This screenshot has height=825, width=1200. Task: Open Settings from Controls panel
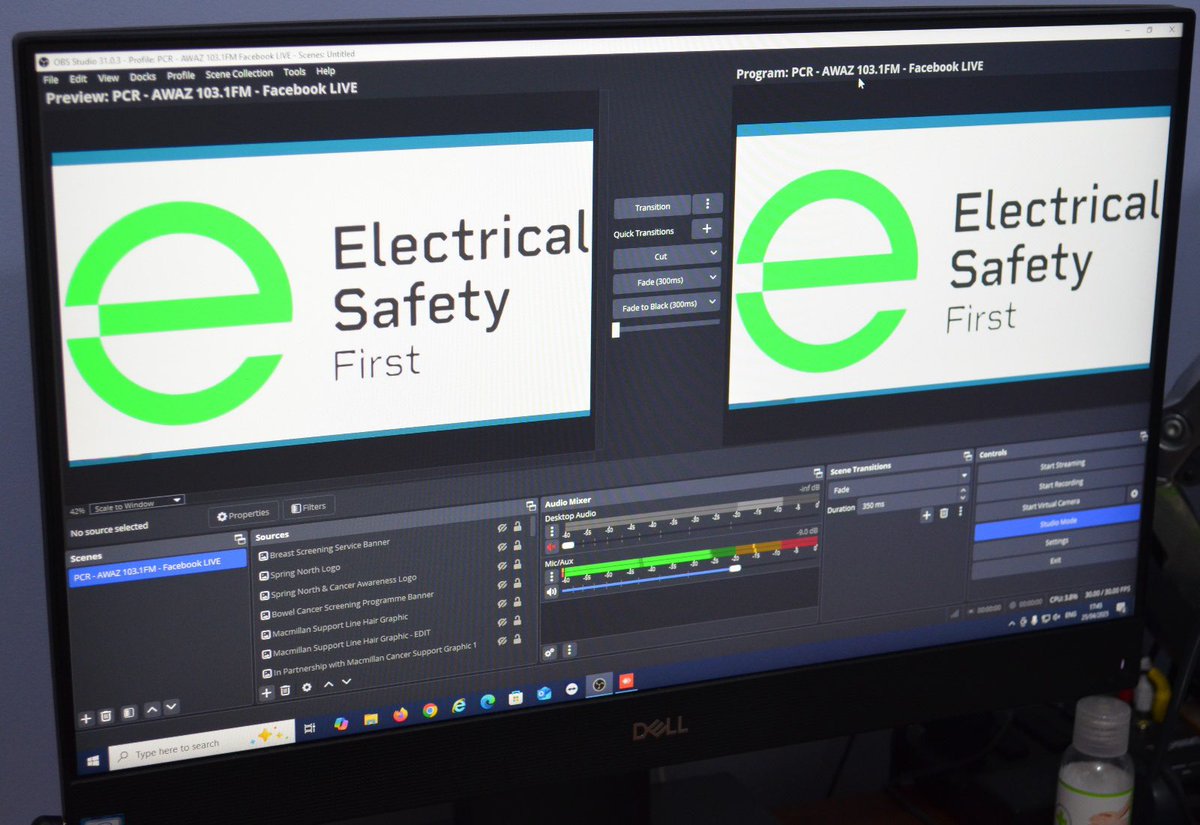coord(1057,541)
